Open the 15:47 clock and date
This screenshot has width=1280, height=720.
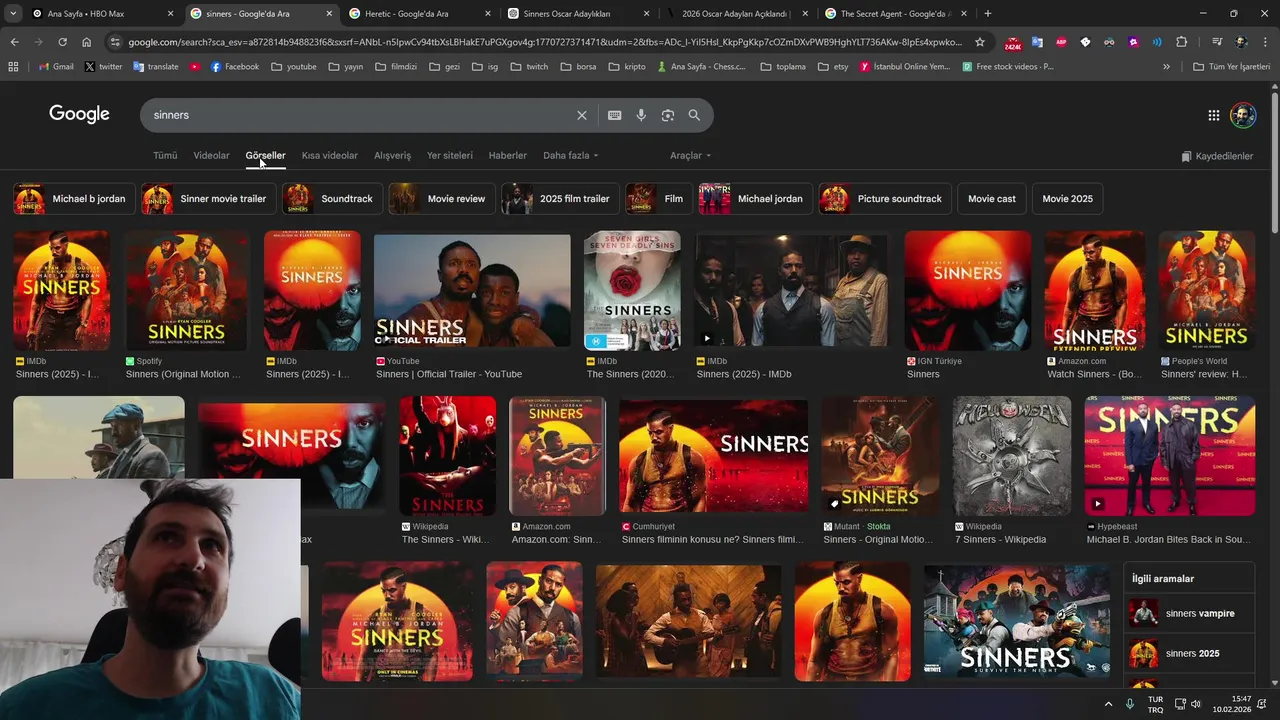coord(1233,704)
